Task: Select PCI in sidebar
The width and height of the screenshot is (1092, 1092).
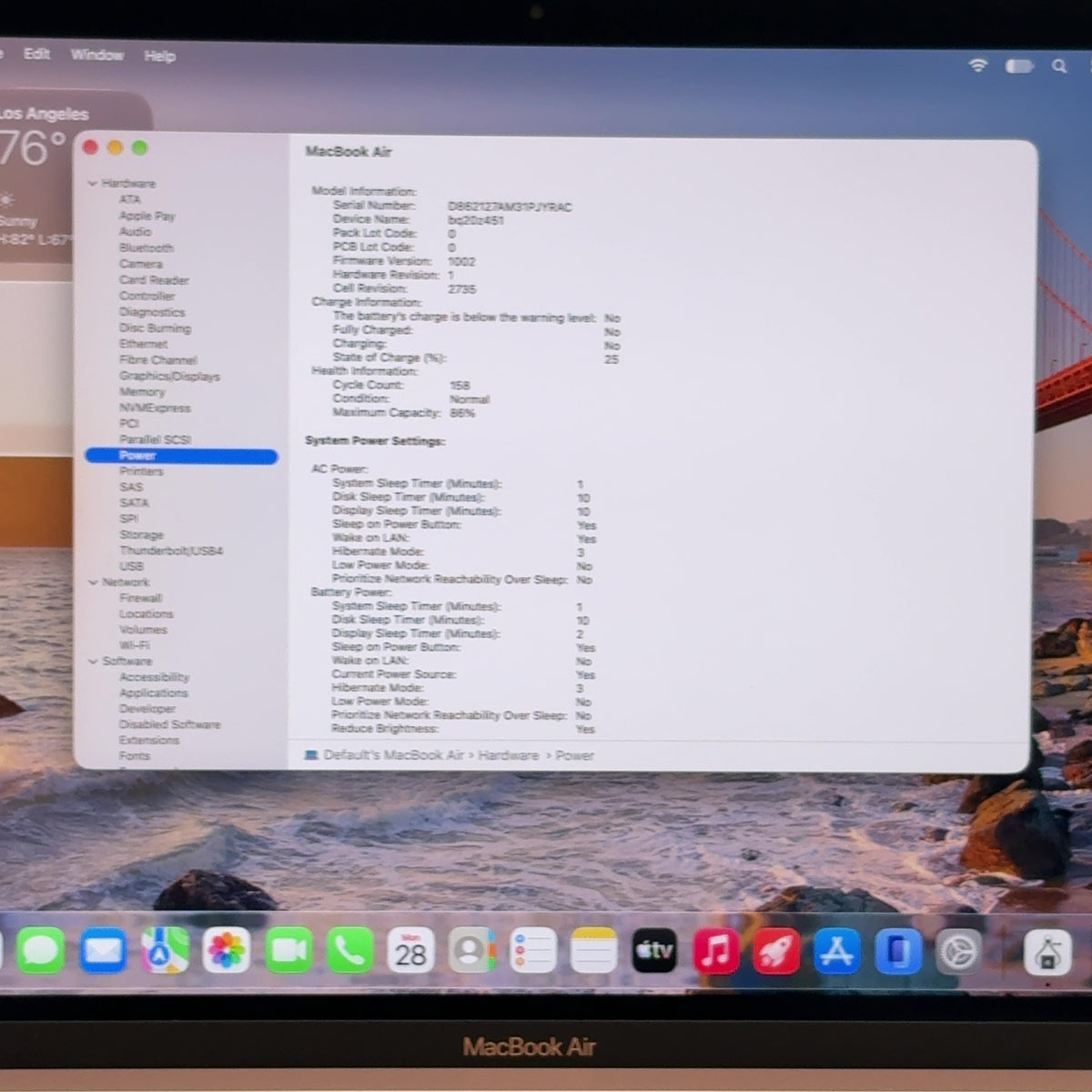Action: coord(129,423)
